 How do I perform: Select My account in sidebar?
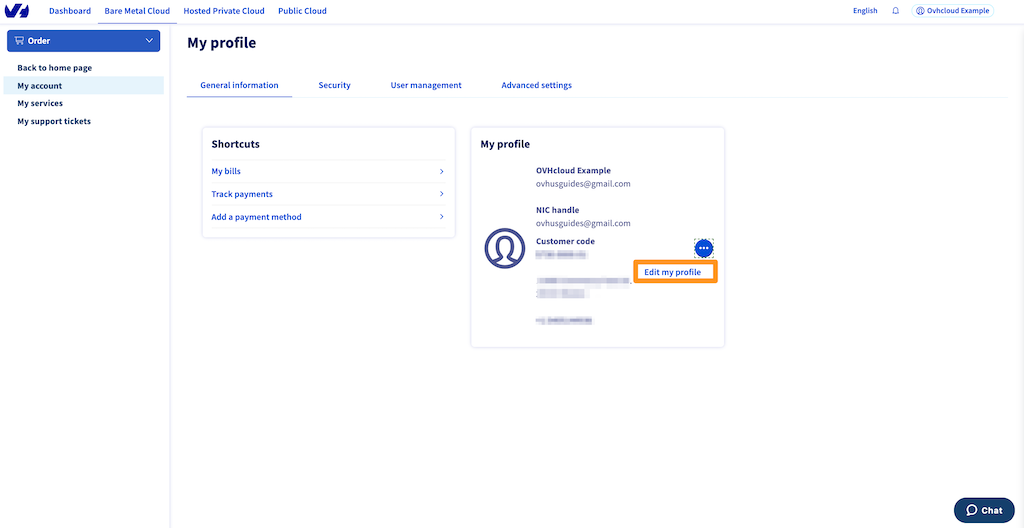tap(84, 86)
